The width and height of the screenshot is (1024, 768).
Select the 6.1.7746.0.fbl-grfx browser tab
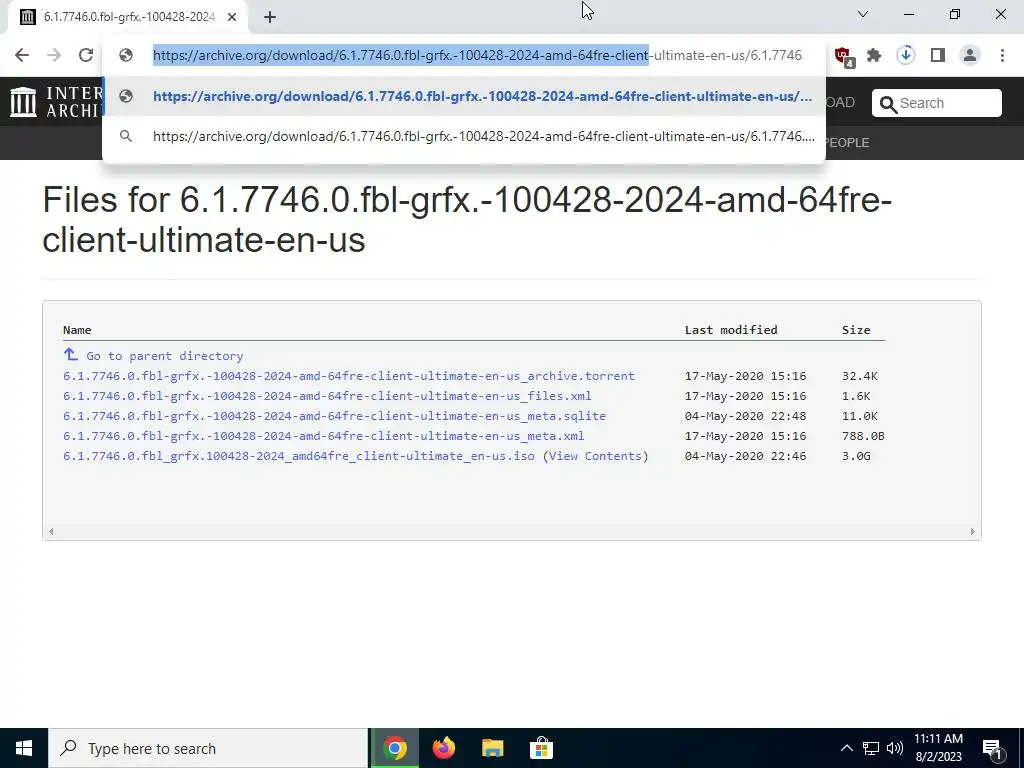click(128, 18)
